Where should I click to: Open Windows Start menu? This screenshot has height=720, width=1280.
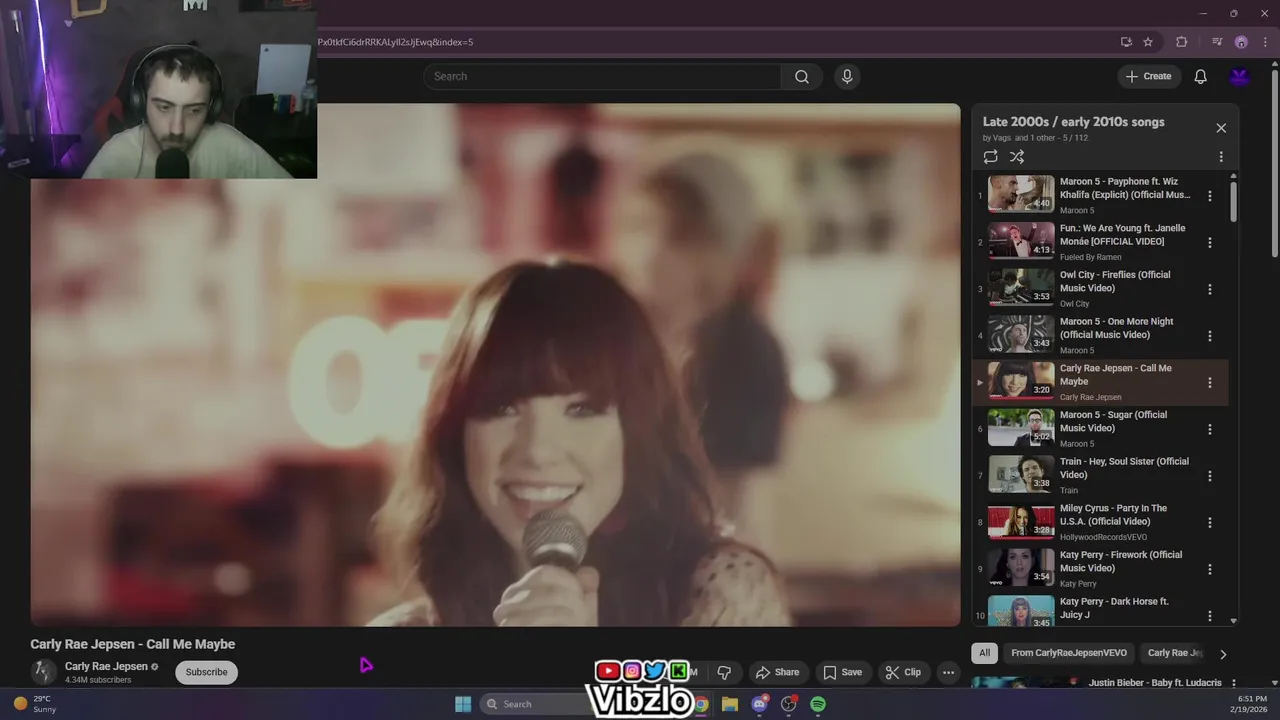click(x=463, y=704)
